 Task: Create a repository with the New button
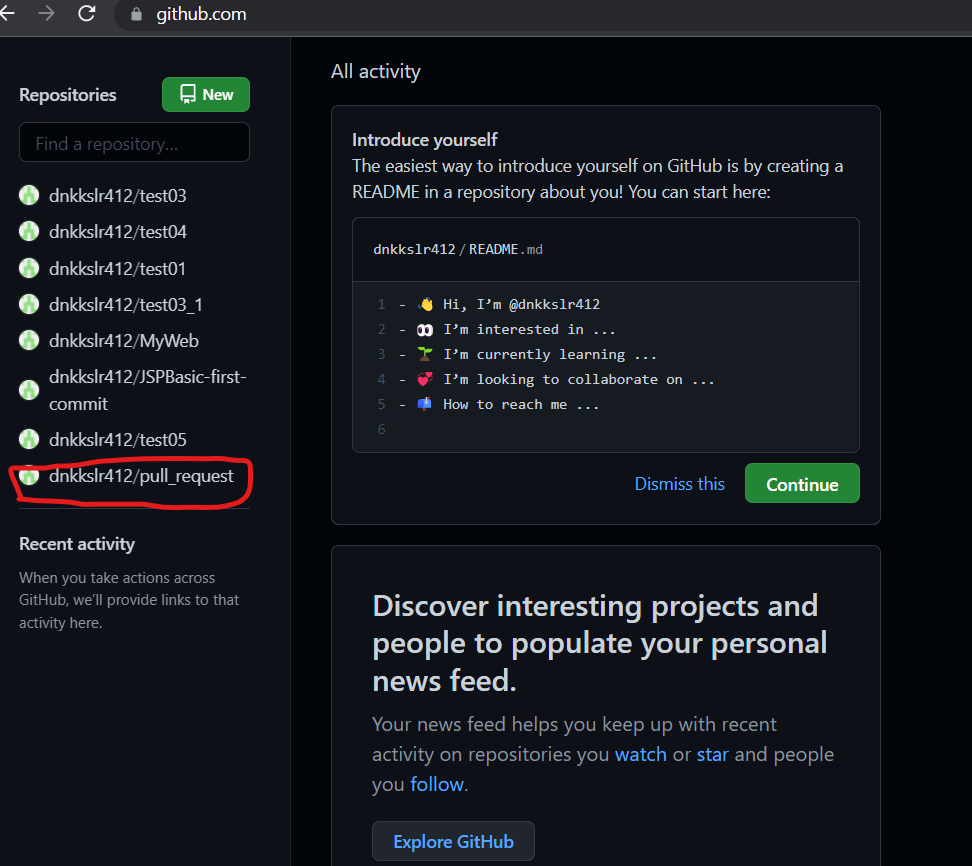pyautogui.click(x=206, y=94)
